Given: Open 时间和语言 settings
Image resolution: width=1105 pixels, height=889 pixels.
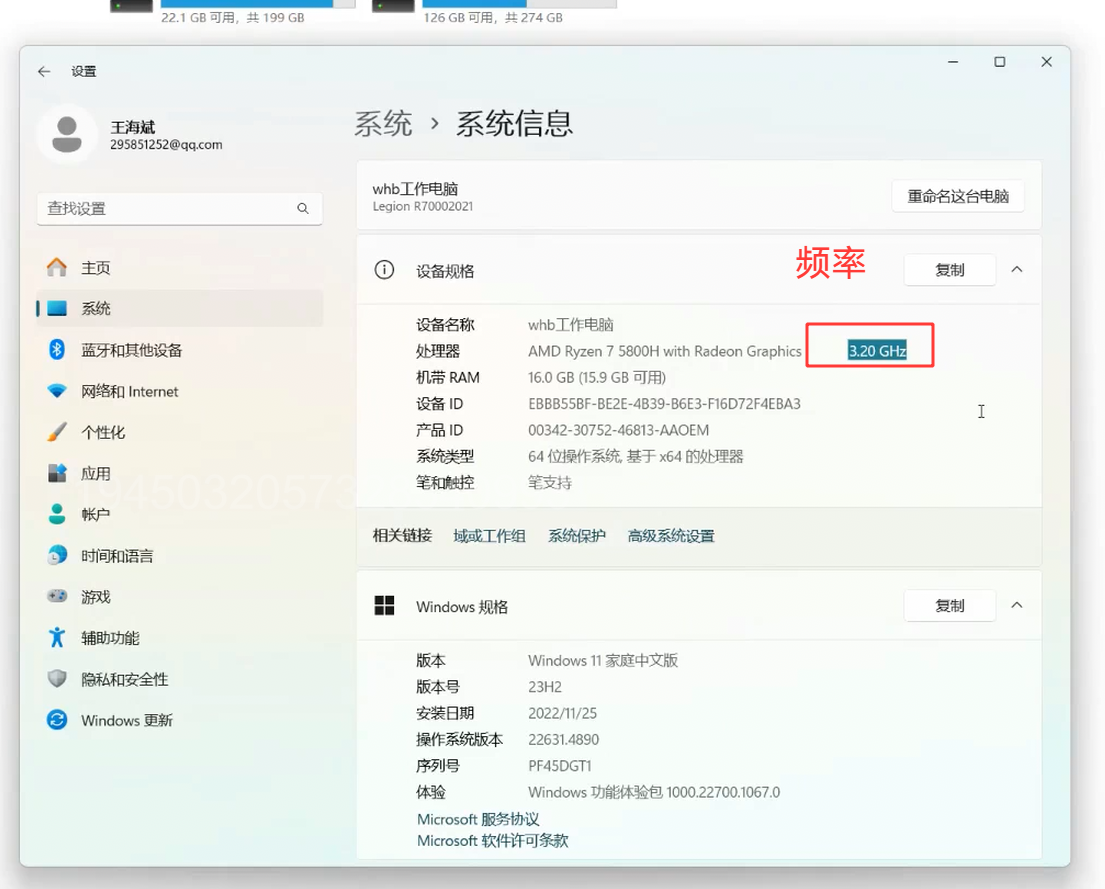Looking at the screenshot, I should pyautogui.click(x=180, y=556).
